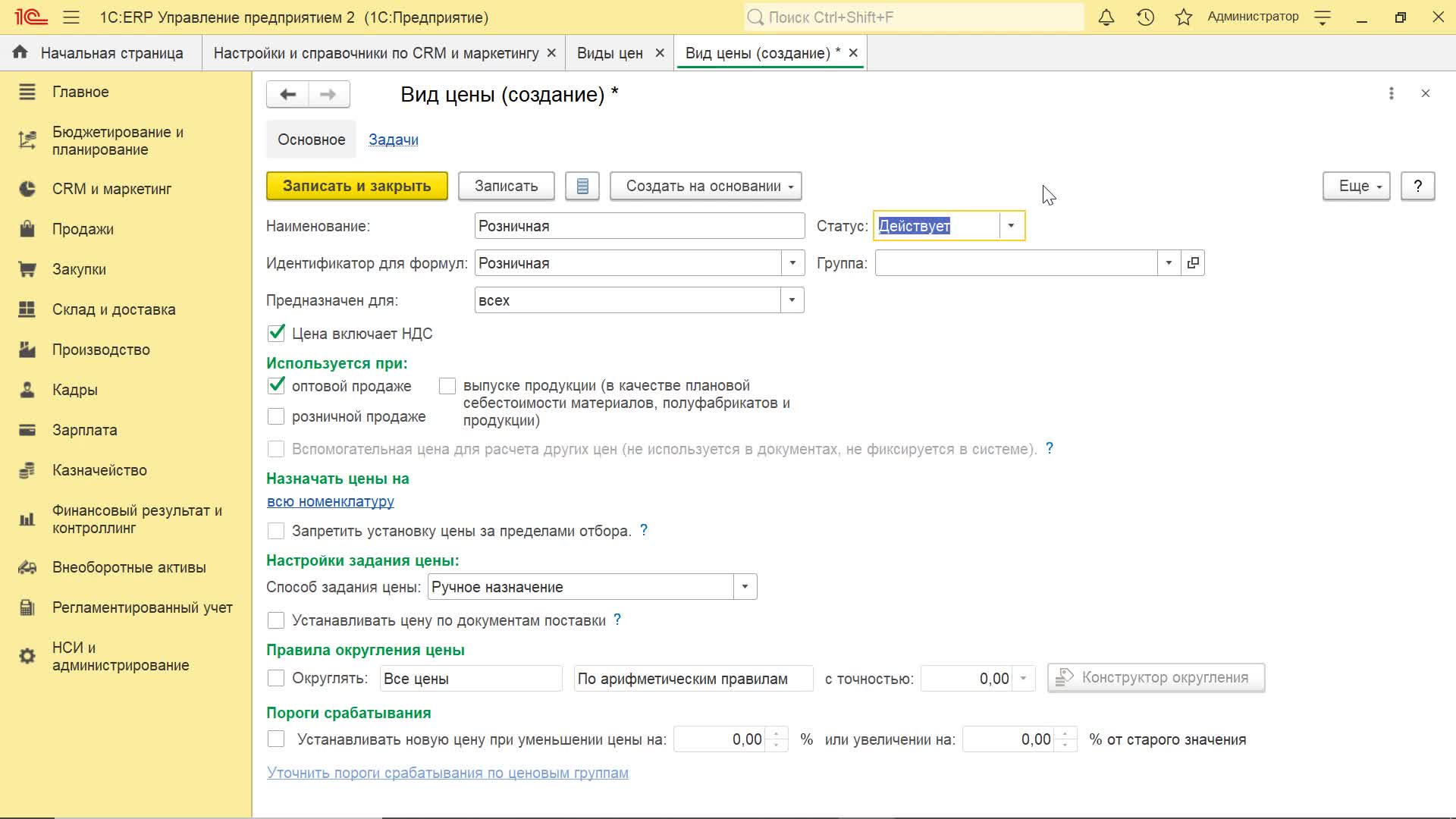Open the 1C main menu hamburger icon
This screenshot has width=1456, height=819.
pos(71,17)
